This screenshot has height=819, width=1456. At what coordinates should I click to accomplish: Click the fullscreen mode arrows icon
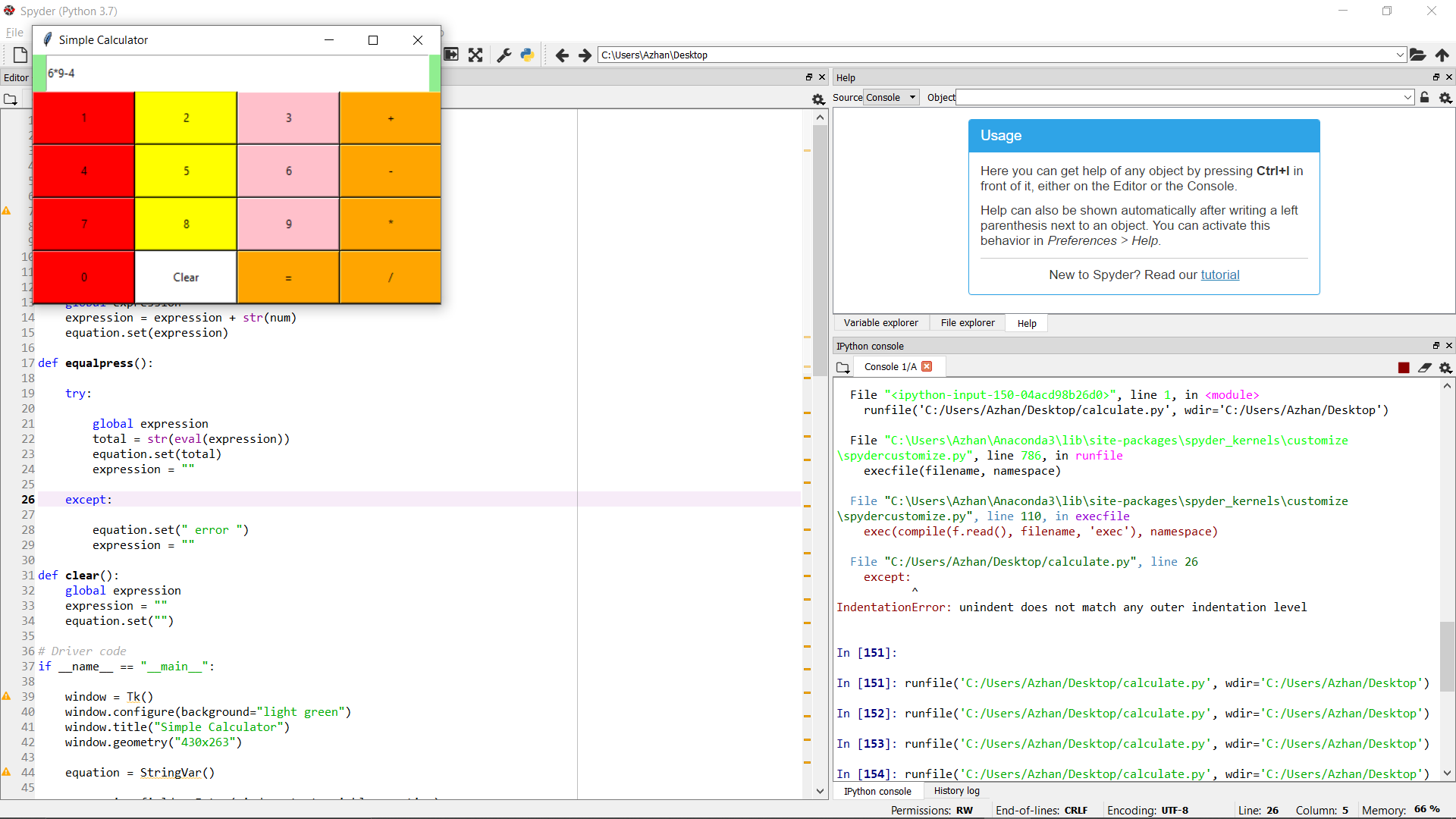tap(475, 55)
